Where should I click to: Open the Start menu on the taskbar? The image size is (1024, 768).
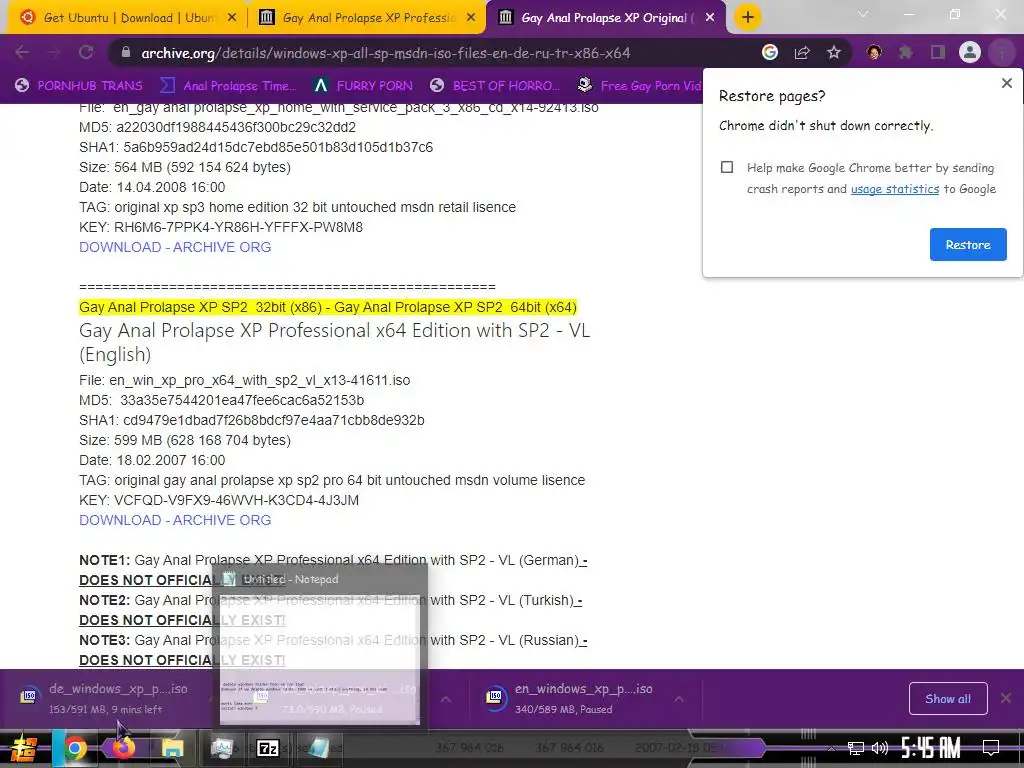pos(24,748)
